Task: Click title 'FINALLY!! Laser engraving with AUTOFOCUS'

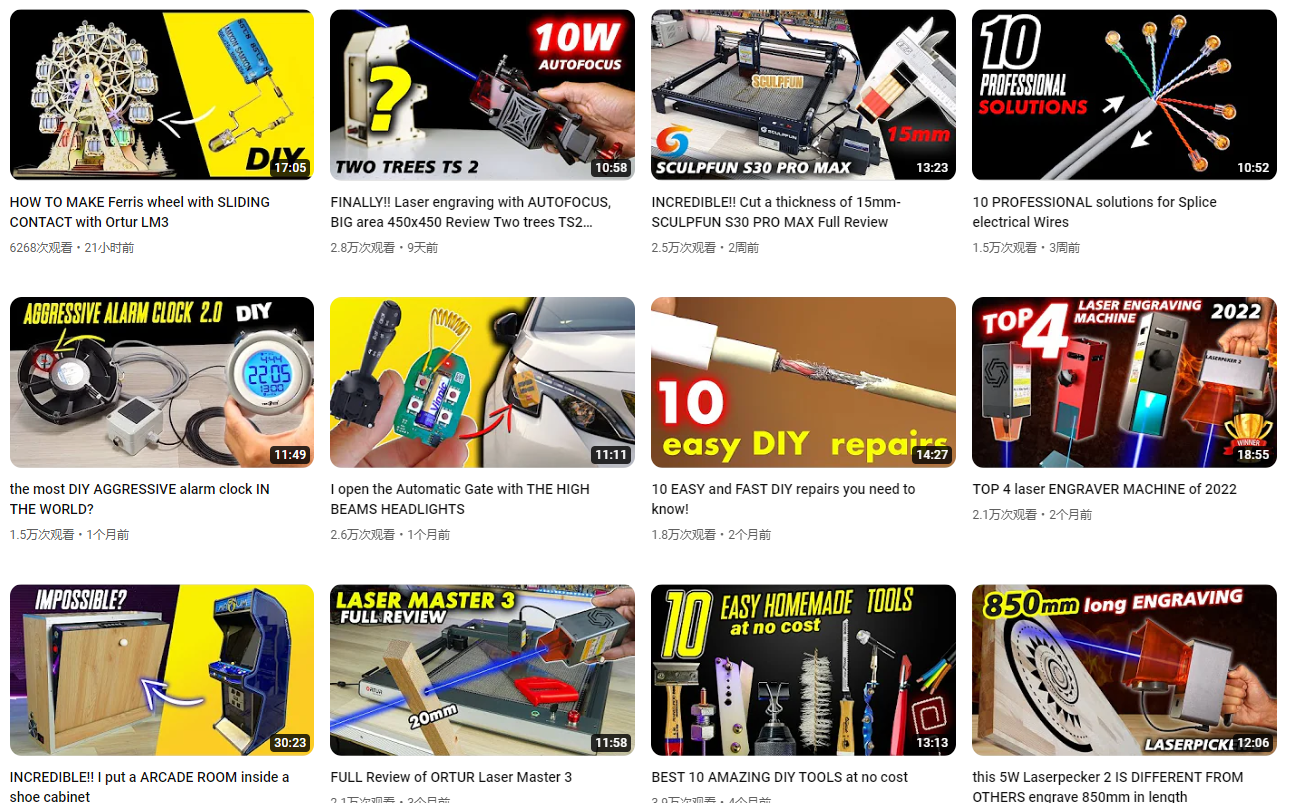Action: click(x=471, y=212)
